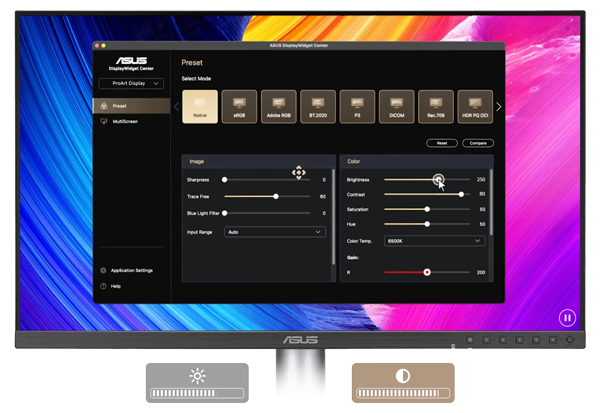This screenshot has width=600, height=413.
Task: Choose the Adobe RGB preset mode
Action: pos(279,107)
